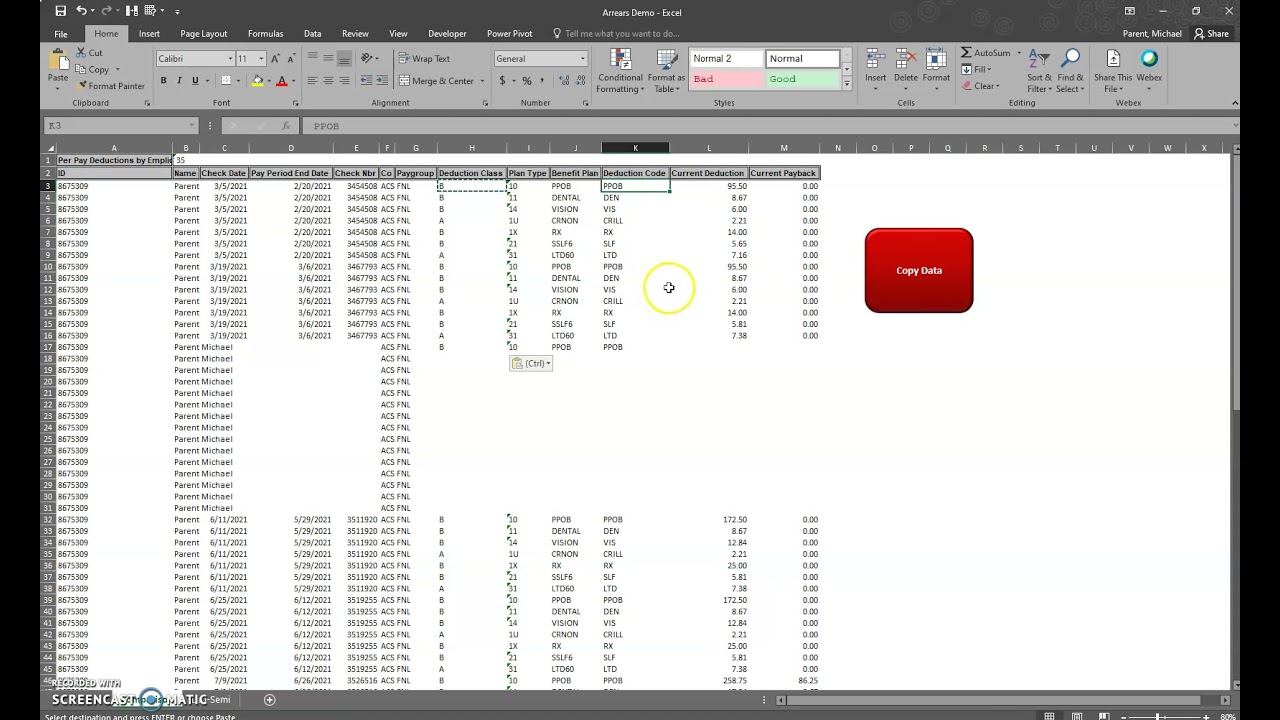Click the Cut scissors icon
This screenshot has height=720, width=1280.
click(x=81, y=53)
